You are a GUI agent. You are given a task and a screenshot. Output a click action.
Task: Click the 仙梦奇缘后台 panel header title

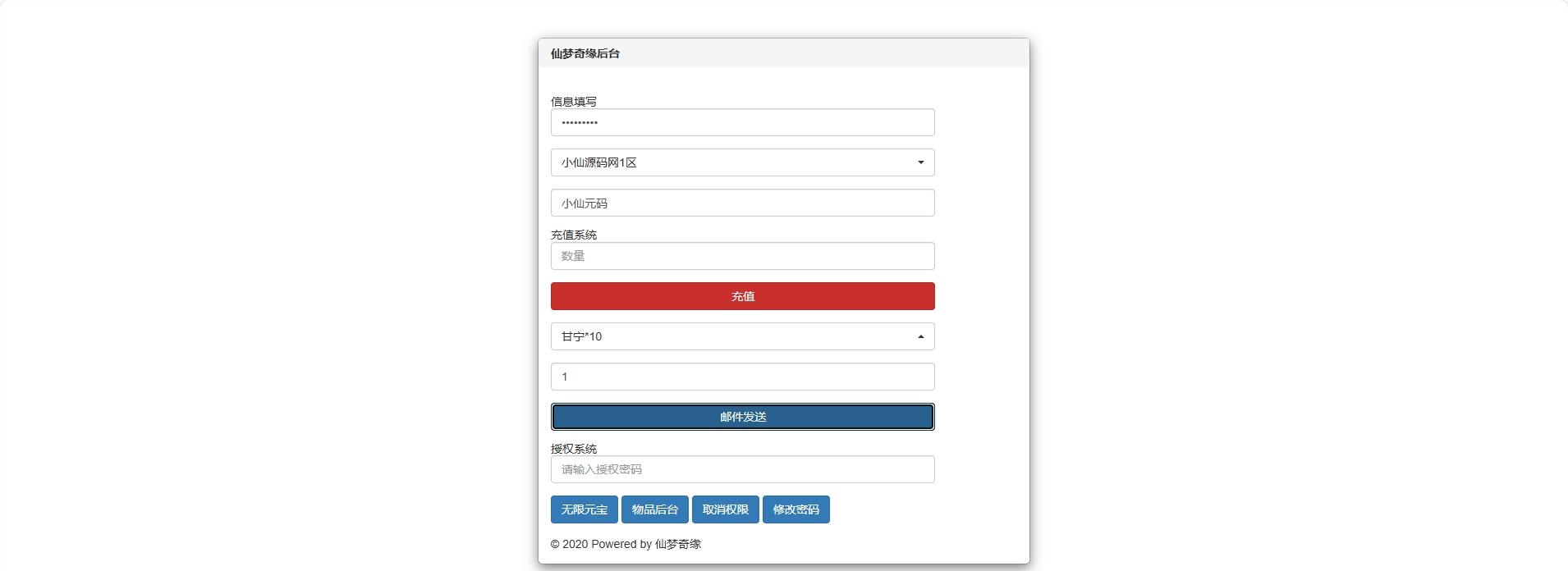click(585, 53)
